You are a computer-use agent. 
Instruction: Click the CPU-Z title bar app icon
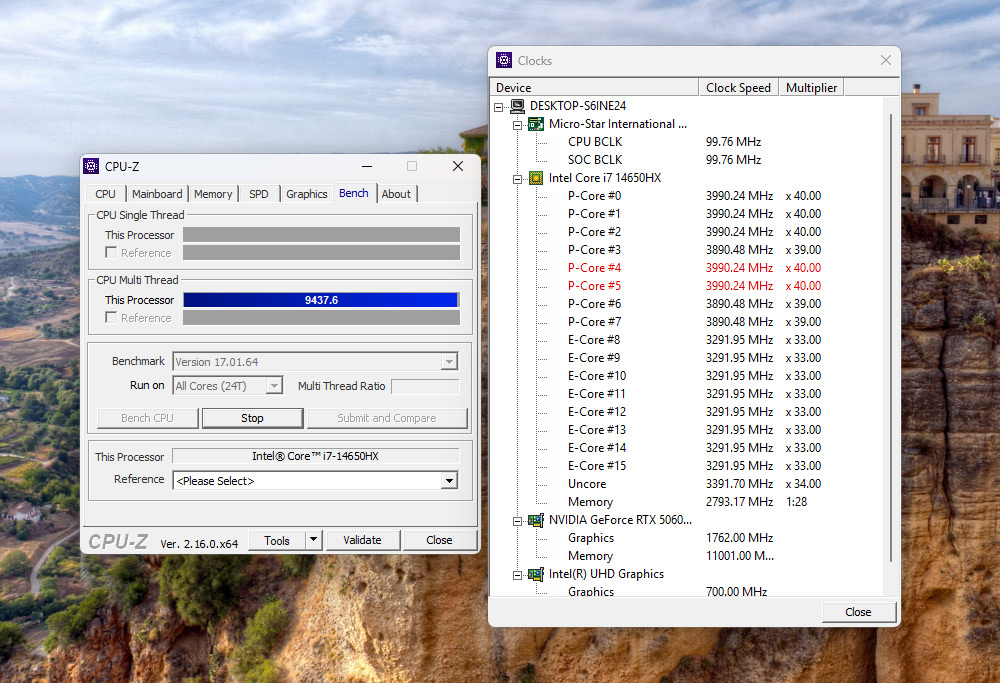92,166
